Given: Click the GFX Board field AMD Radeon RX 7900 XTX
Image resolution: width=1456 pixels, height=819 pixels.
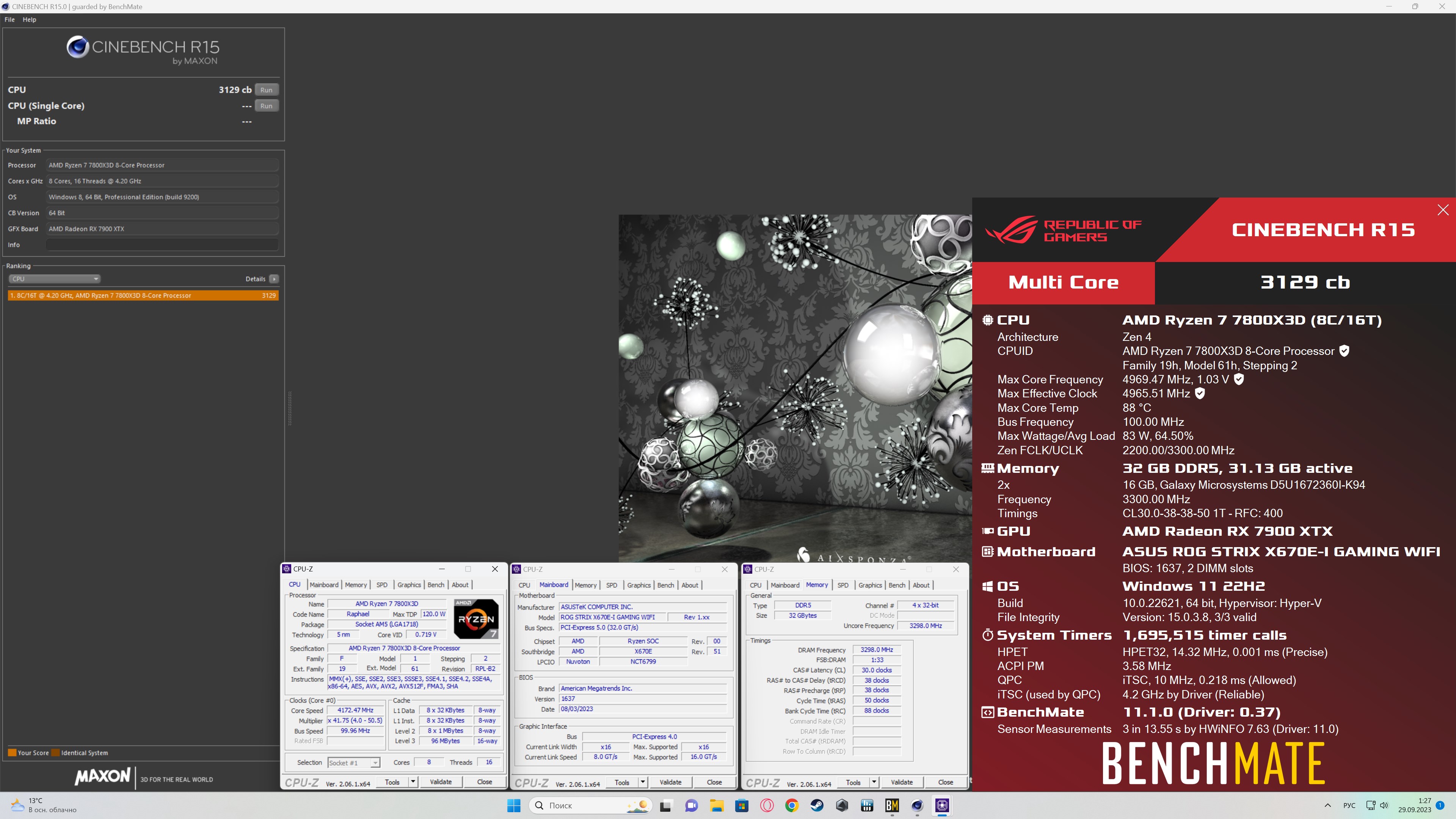Looking at the screenshot, I should [162, 229].
